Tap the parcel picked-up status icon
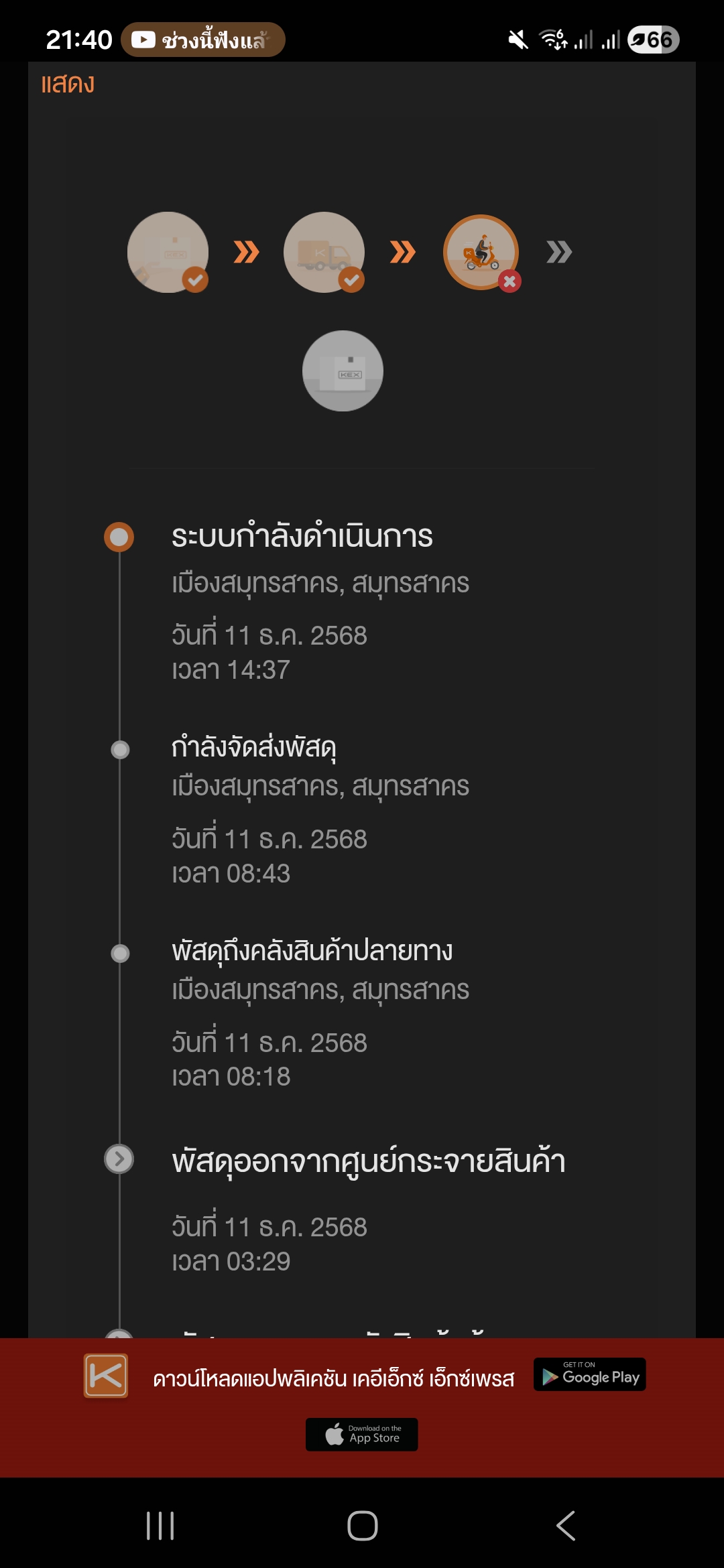The width and height of the screenshot is (724, 1568). (x=168, y=252)
